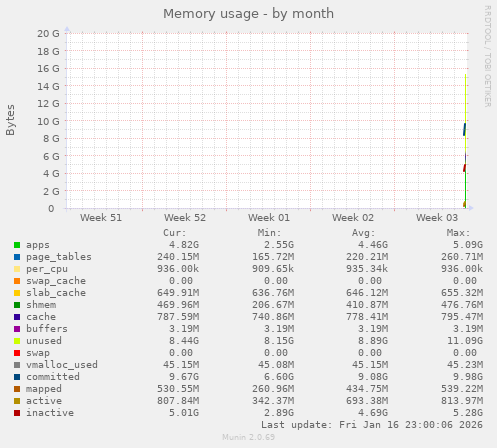Click the buffers purple legend square
Viewport: 497px width, 448px height.
pos(17,329)
